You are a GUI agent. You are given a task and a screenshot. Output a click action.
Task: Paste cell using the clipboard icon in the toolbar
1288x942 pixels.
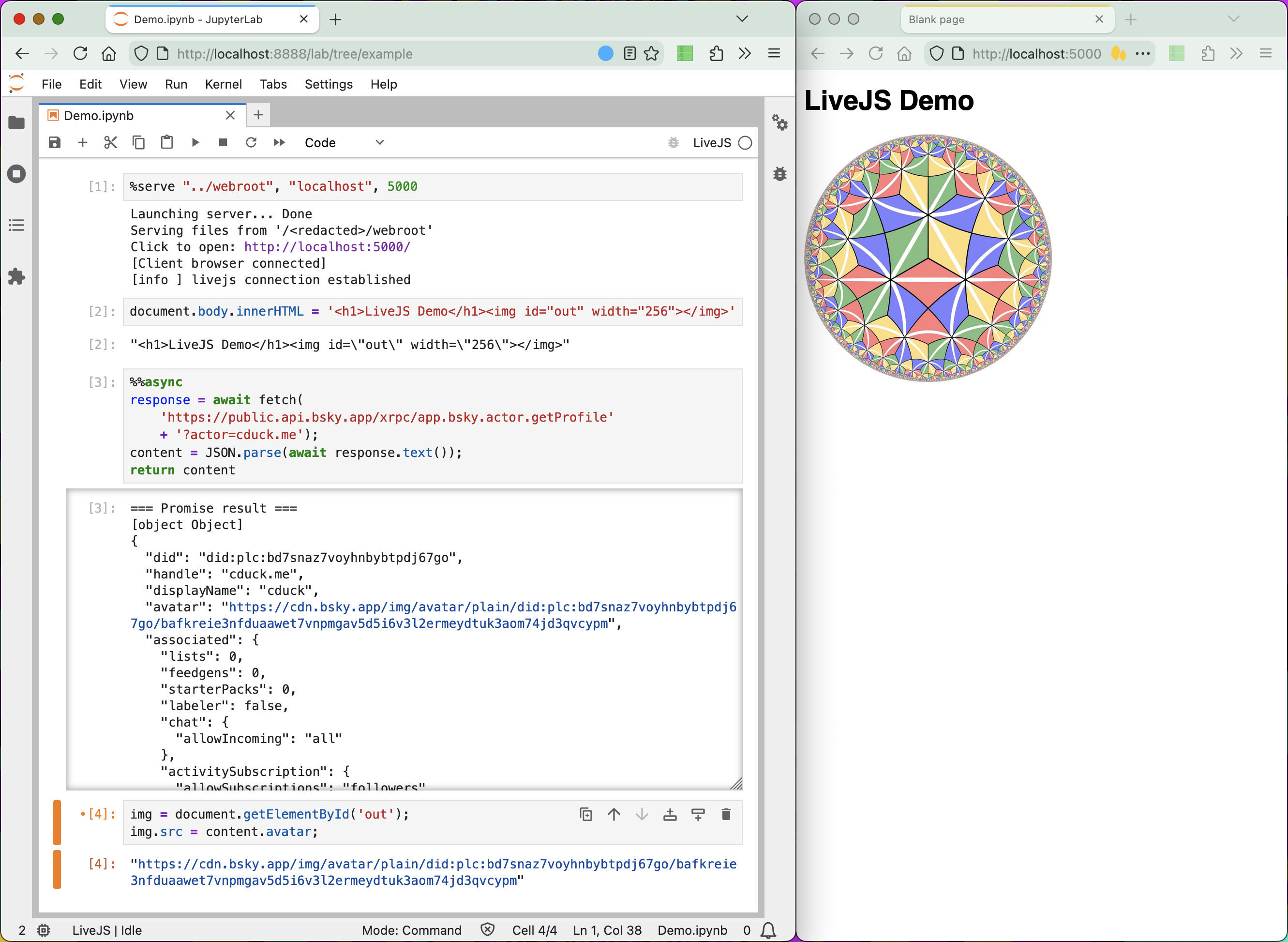click(166, 142)
